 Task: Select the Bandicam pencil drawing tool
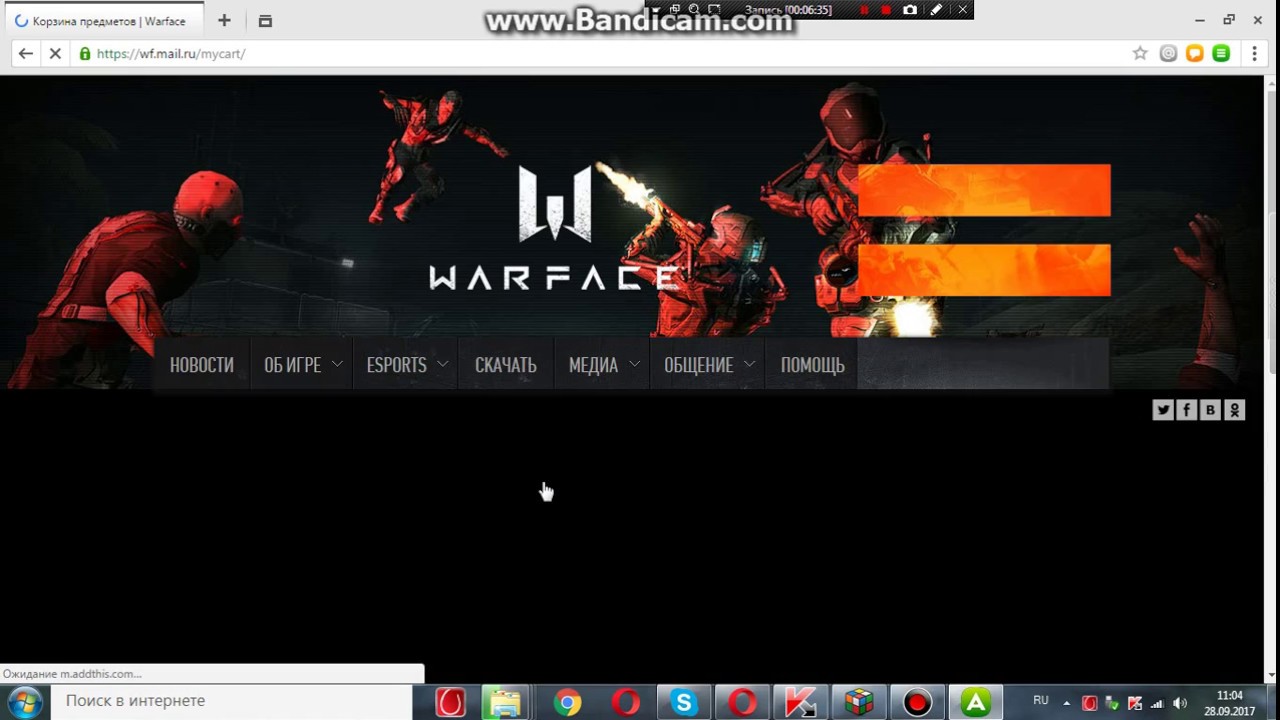936,10
